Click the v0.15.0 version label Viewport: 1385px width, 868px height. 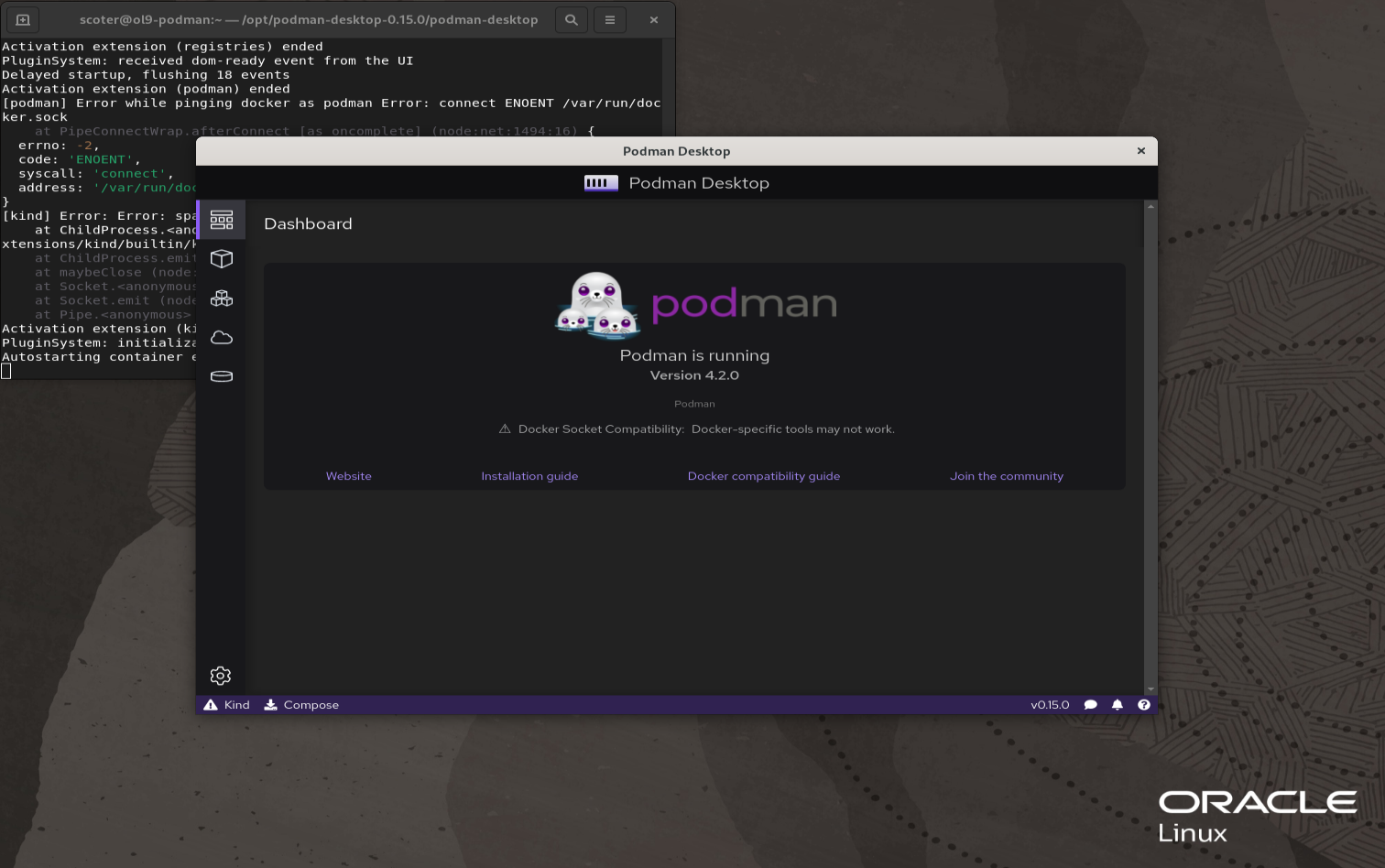tap(1051, 704)
